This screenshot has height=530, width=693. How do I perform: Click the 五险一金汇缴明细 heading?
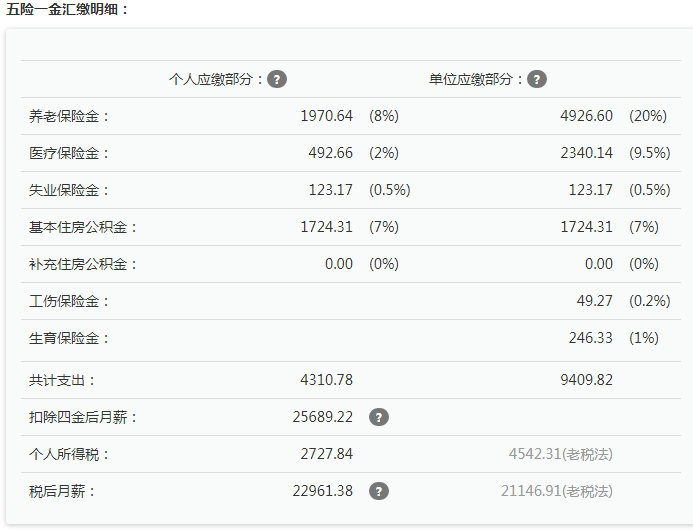click(68, 9)
